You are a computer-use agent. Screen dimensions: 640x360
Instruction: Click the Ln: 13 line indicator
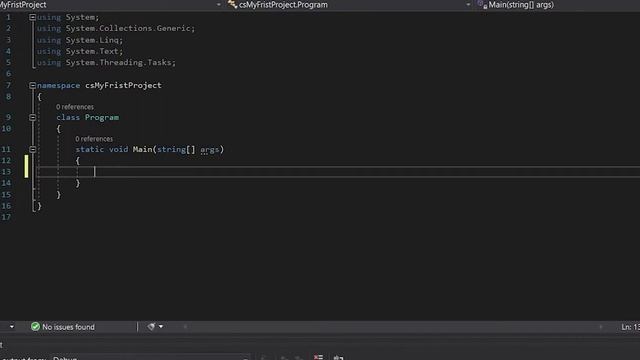(x=631, y=327)
